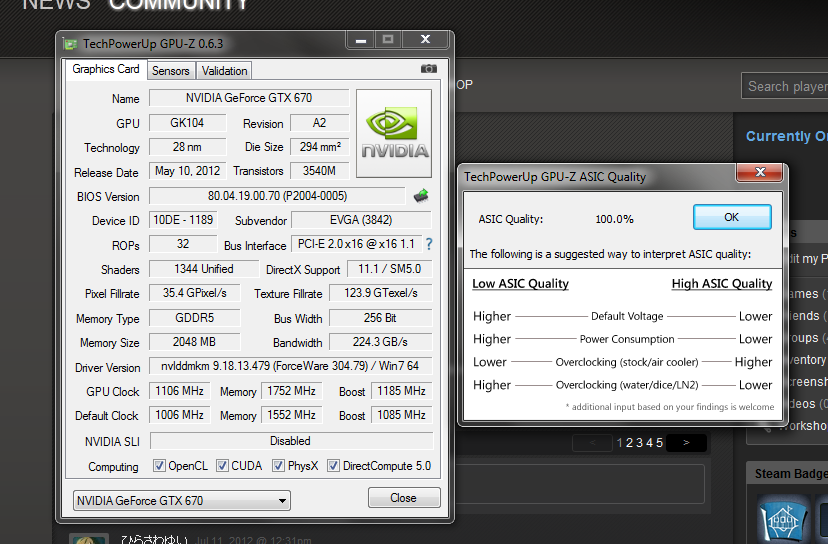This screenshot has width=828, height=544.
Task: Switch to the Sensors tab
Action: 170,71
